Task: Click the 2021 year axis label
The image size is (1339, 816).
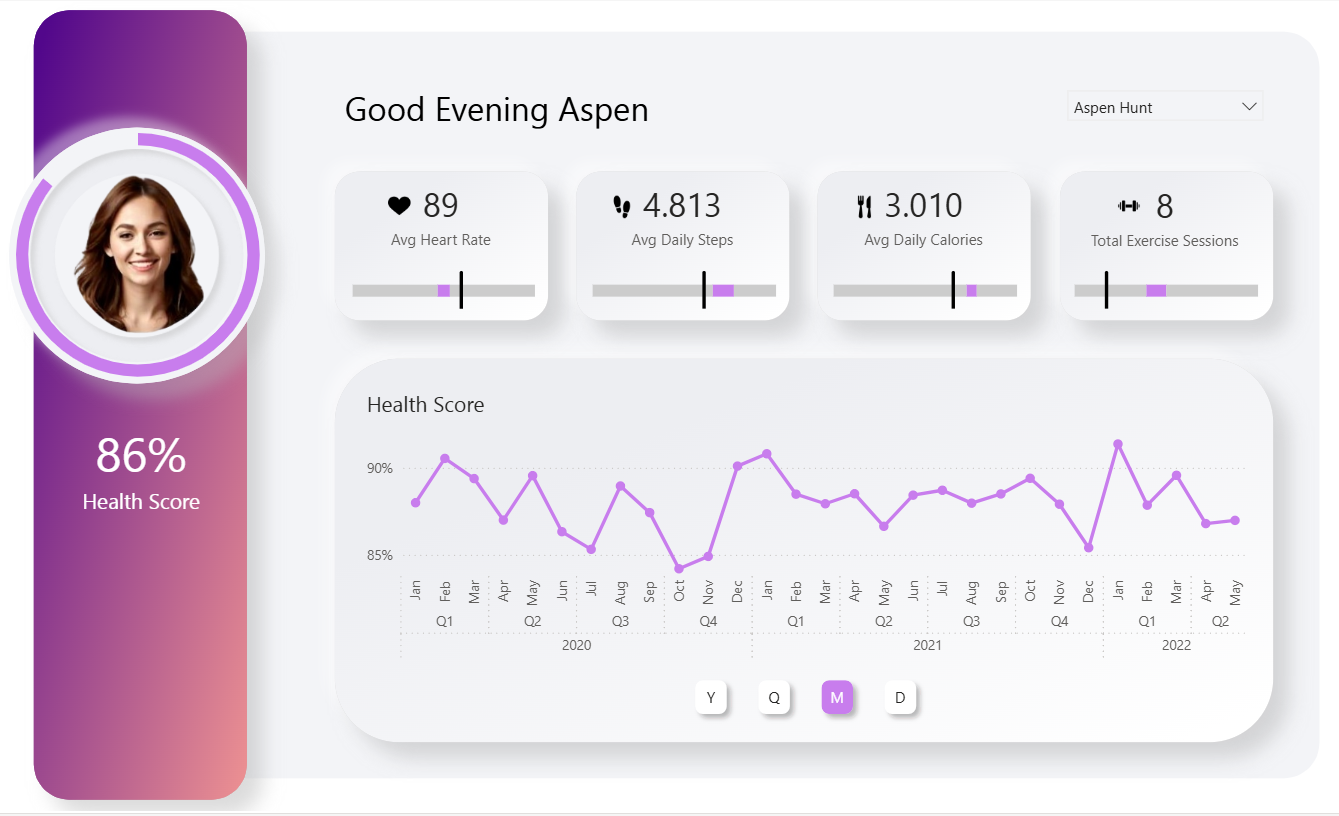Action: [927, 645]
